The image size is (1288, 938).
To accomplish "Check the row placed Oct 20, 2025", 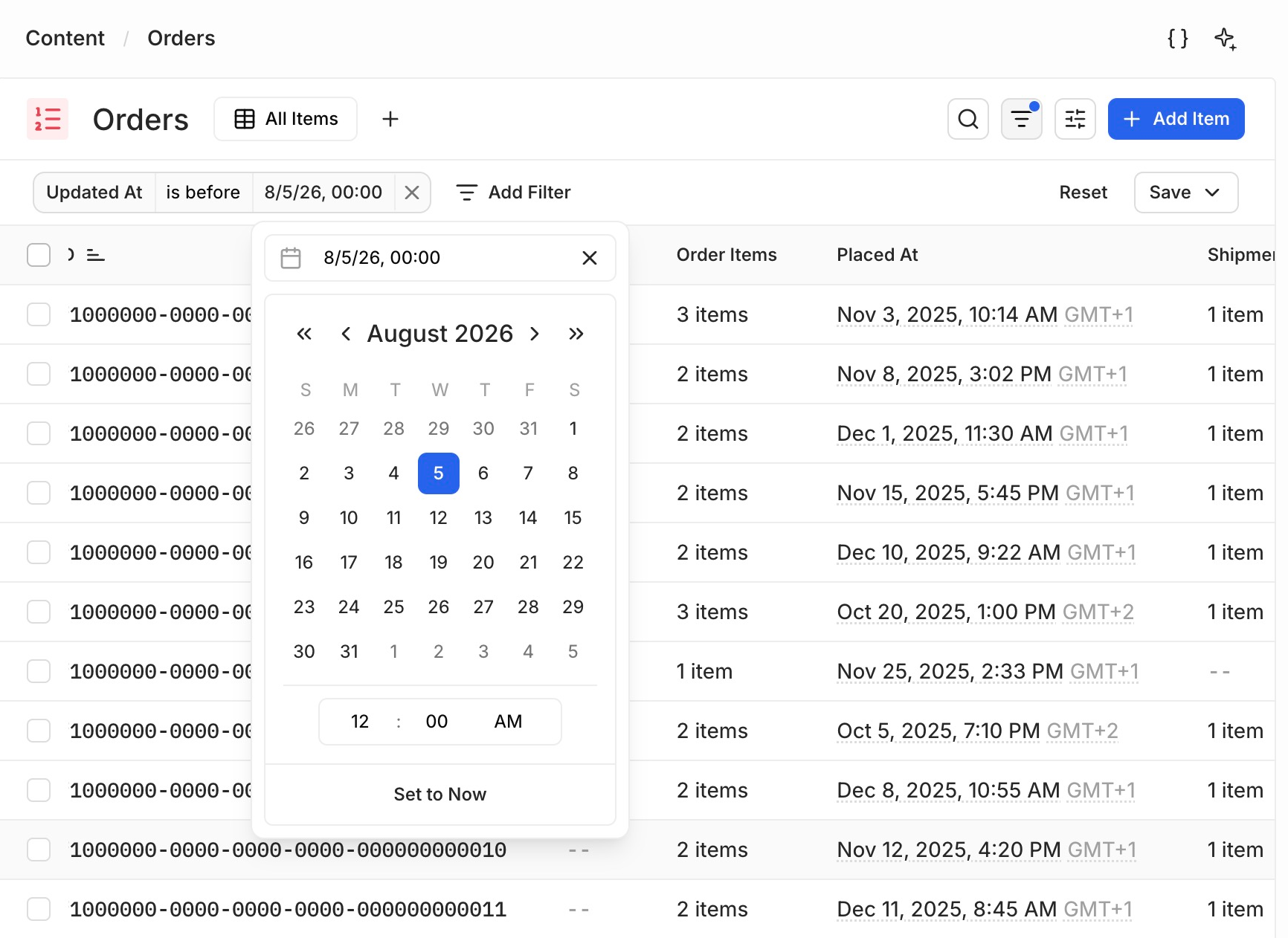I will [39, 612].
